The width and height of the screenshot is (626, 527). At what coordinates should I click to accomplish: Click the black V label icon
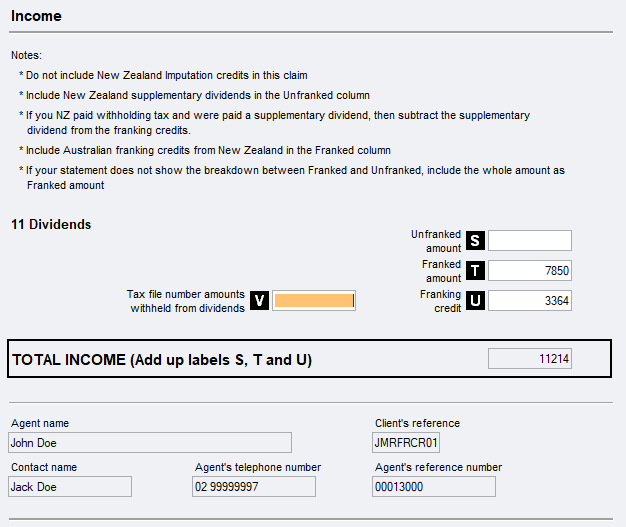(x=259, y=301)
